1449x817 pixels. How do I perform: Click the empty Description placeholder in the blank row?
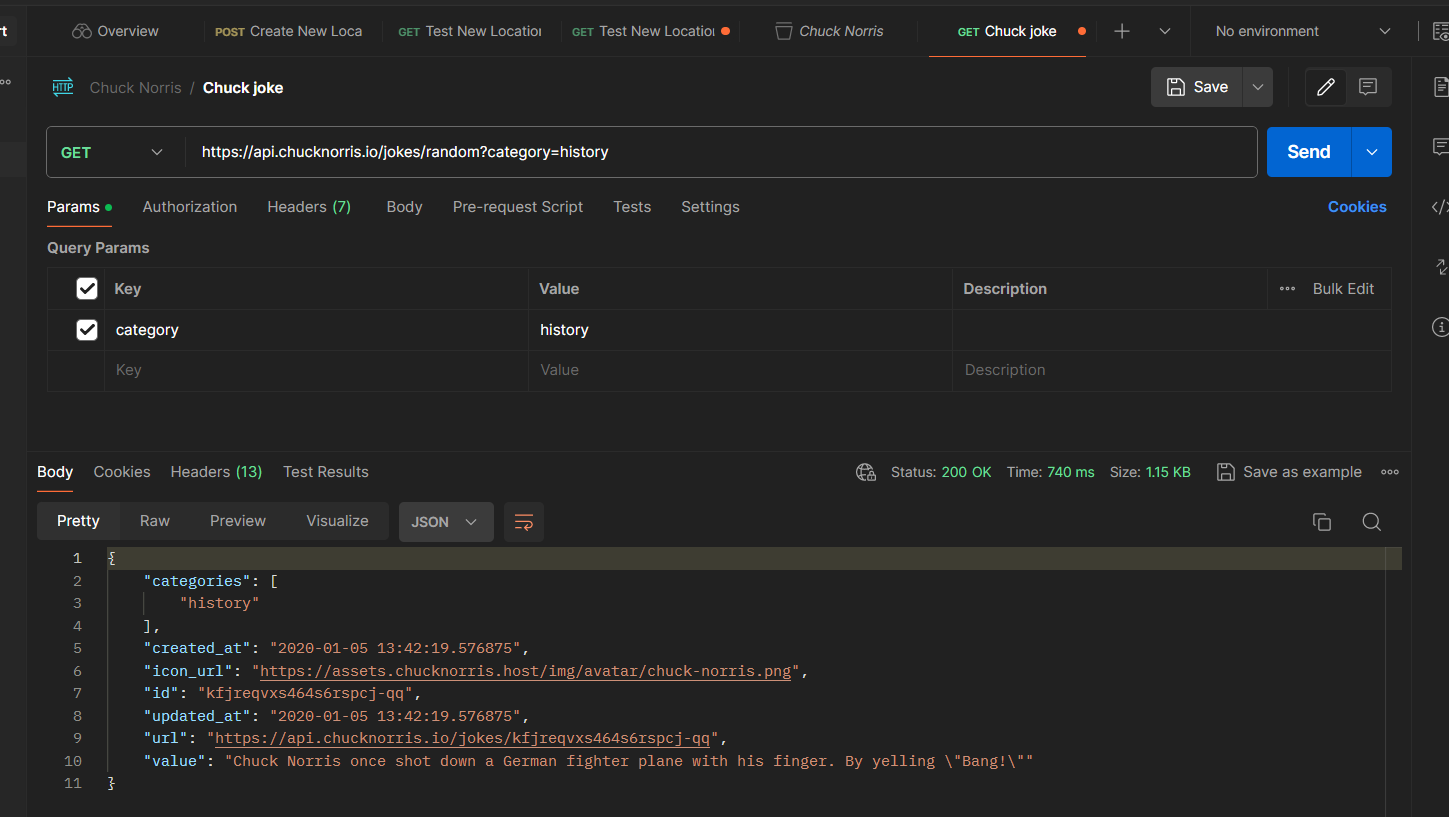click(1171, 370)
